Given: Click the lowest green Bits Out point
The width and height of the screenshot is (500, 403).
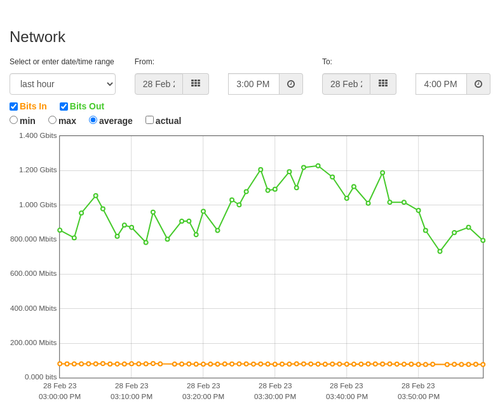Looking at the screenshot, I should (440, 251).
